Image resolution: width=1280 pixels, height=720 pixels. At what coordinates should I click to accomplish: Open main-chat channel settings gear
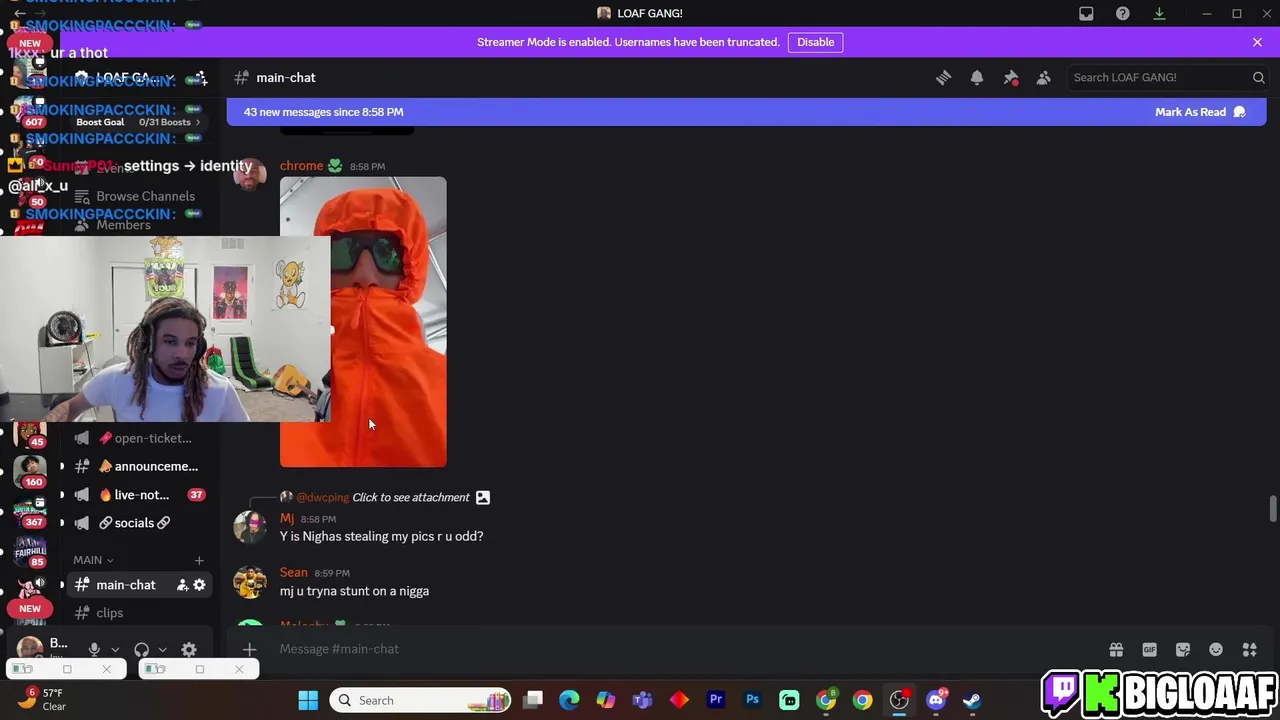(x=199, y=585)
